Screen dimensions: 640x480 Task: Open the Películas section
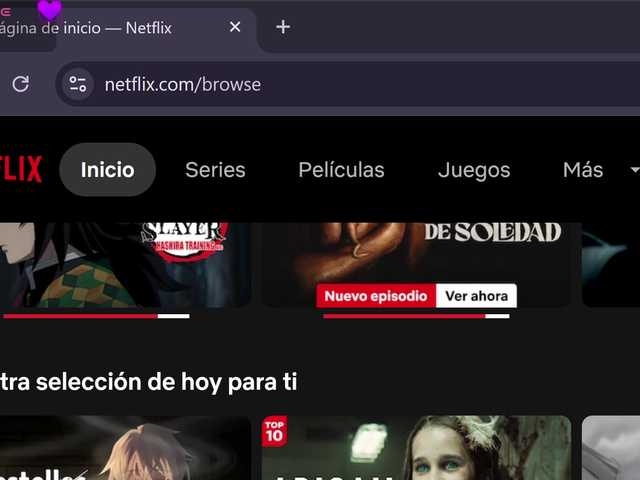tap(341, 169)
